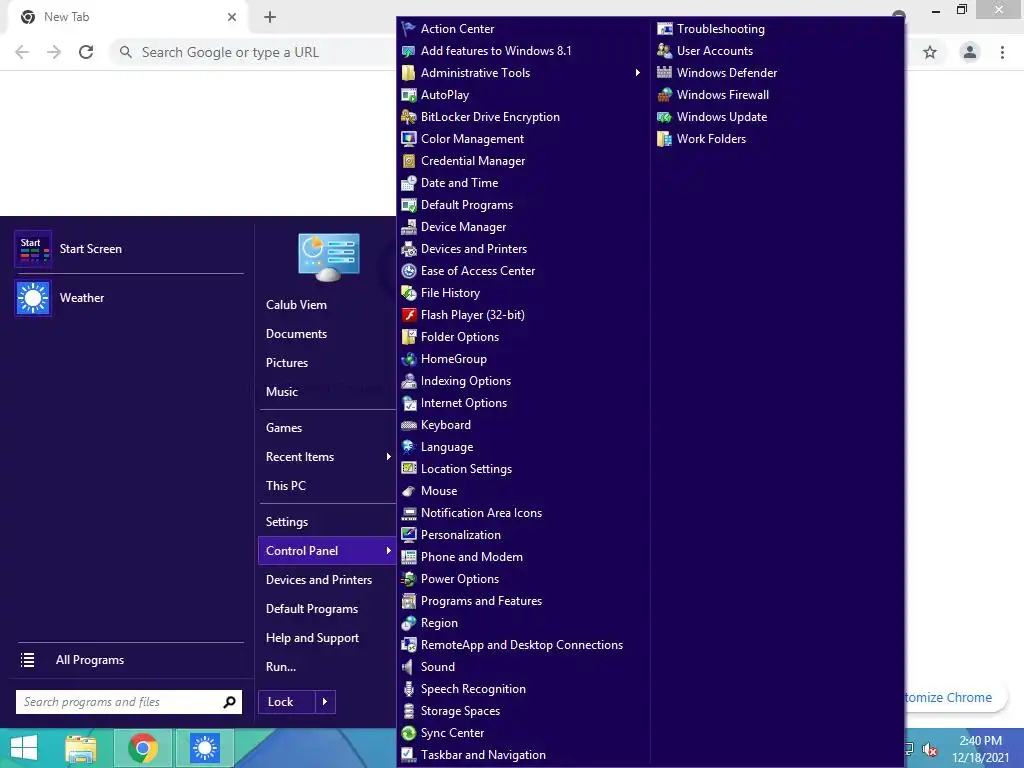Click the Windows Defender wall icon

point(664,72)
